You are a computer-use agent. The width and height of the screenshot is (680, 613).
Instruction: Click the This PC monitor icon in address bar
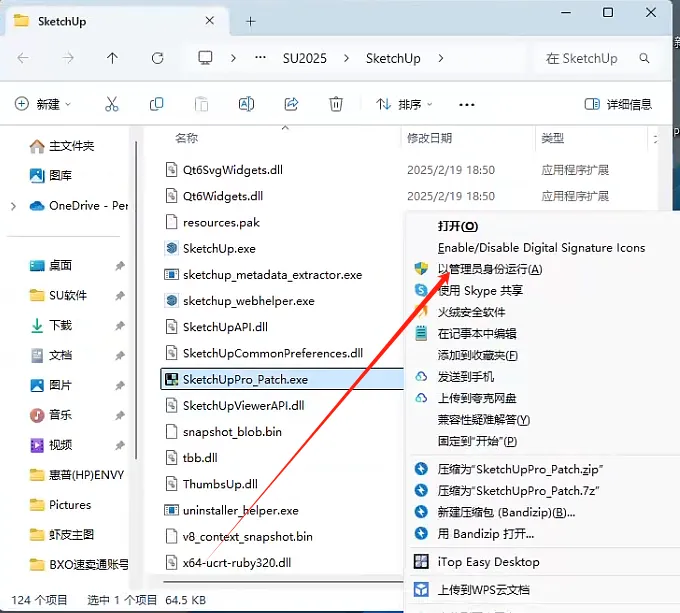click(x=205, y=58)
